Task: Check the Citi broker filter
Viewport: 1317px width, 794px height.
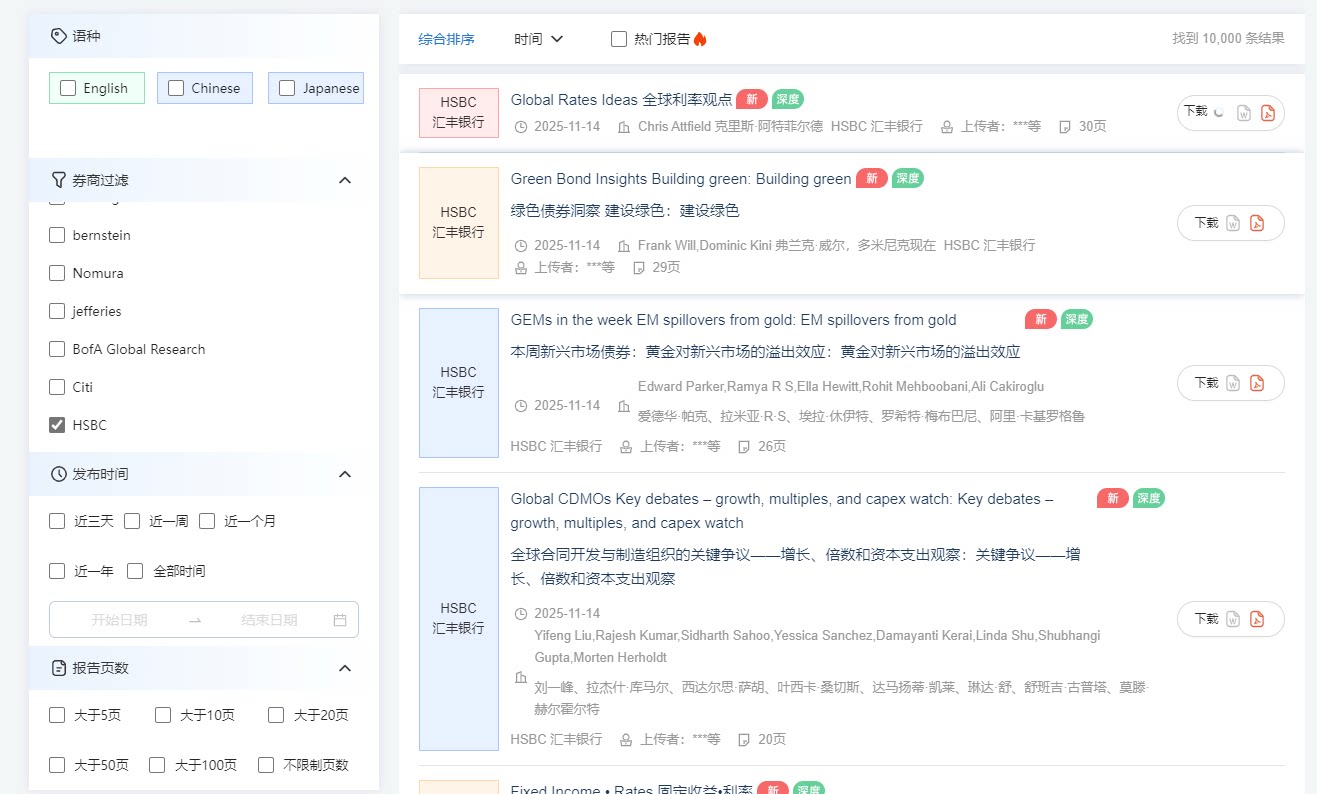Action: (x=57, y=388)
